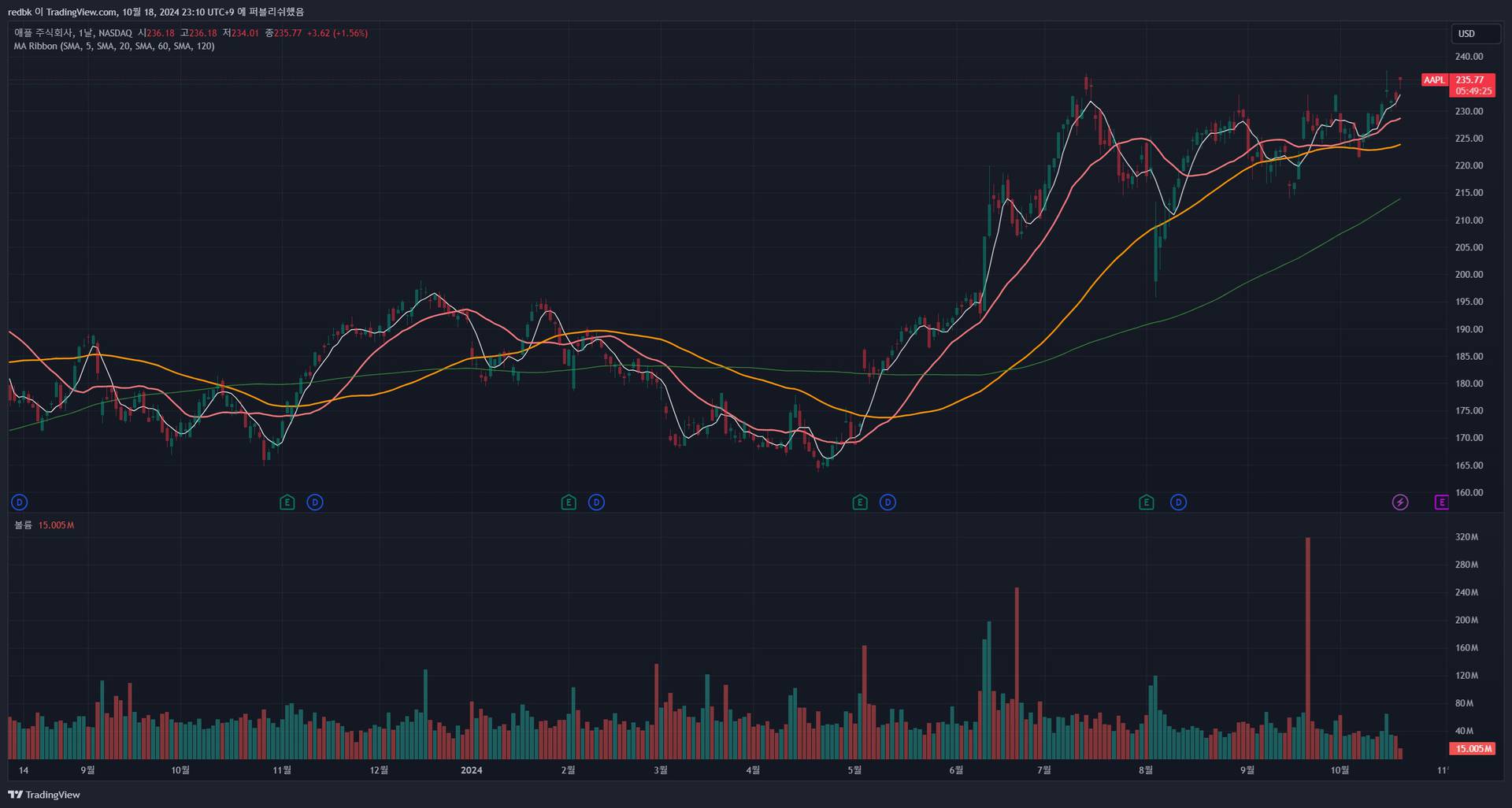Click the 15.005M volume value tag
1512x808 pixels.
click(1473, 749)
